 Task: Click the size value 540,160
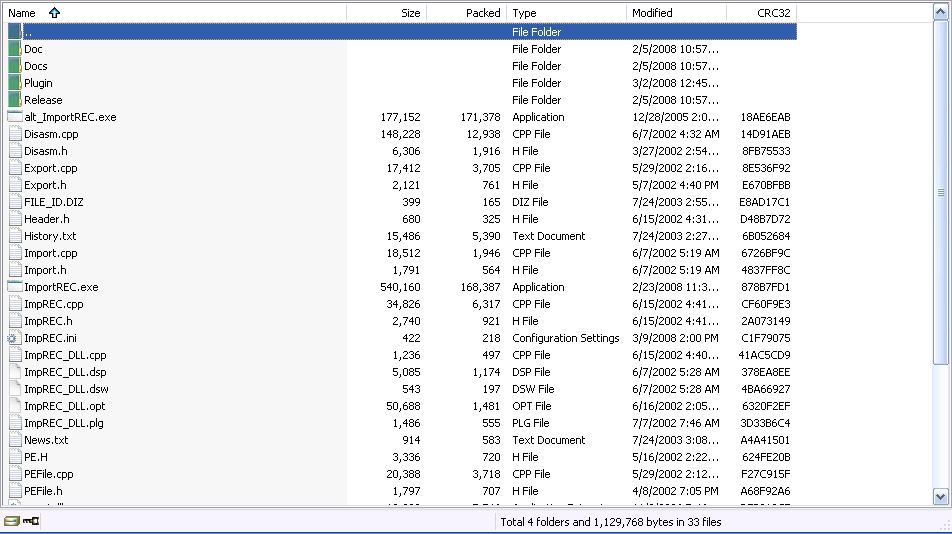point(400,287)
